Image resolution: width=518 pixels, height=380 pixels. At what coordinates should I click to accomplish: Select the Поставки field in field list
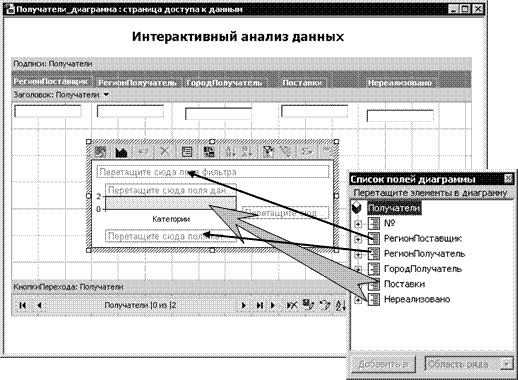pos(404,284)
